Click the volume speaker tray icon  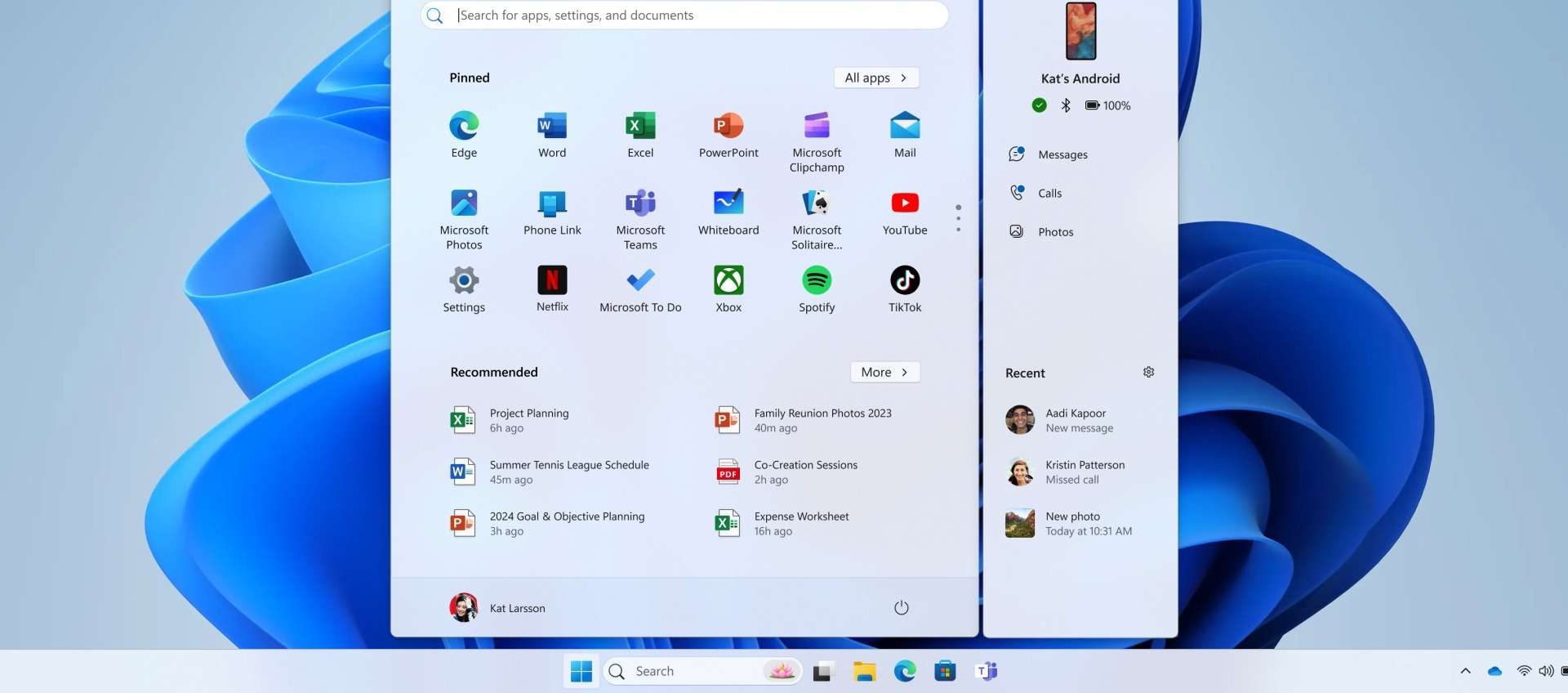(1546, 671)
